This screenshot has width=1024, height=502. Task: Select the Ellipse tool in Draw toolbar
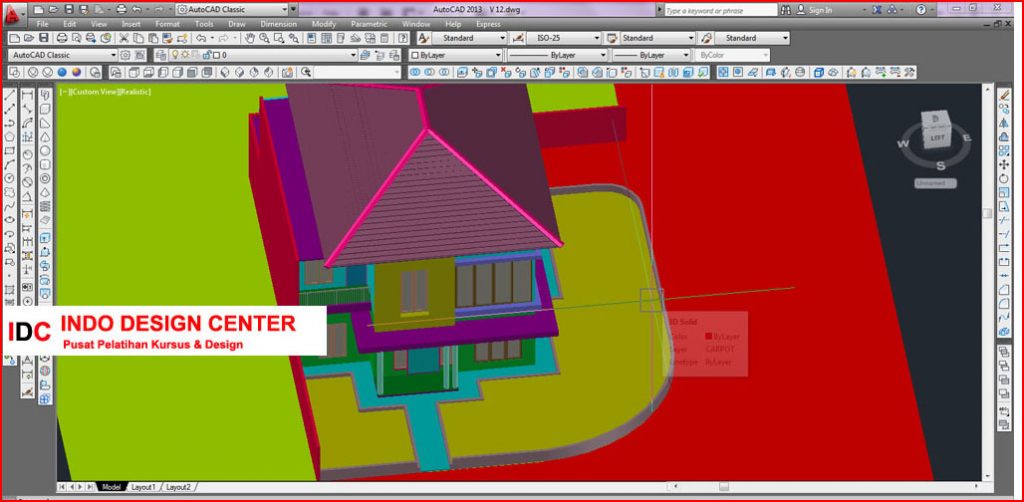(10, 219)
